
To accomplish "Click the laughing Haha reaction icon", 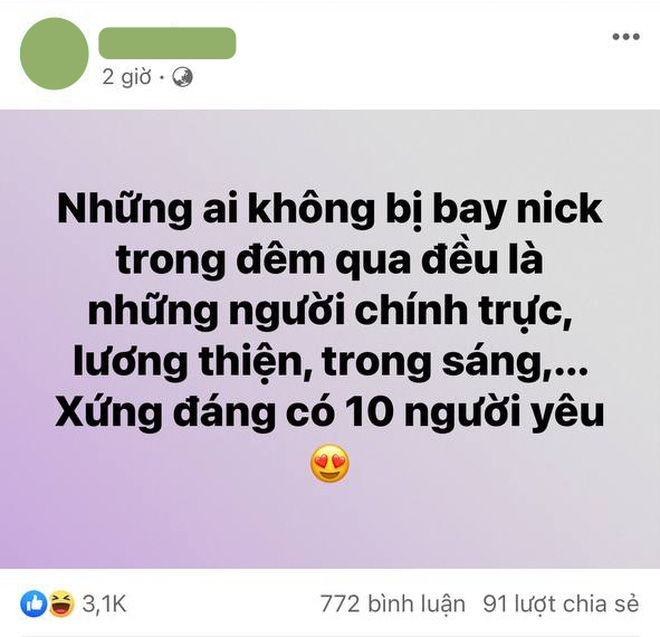I will (61, 604).
